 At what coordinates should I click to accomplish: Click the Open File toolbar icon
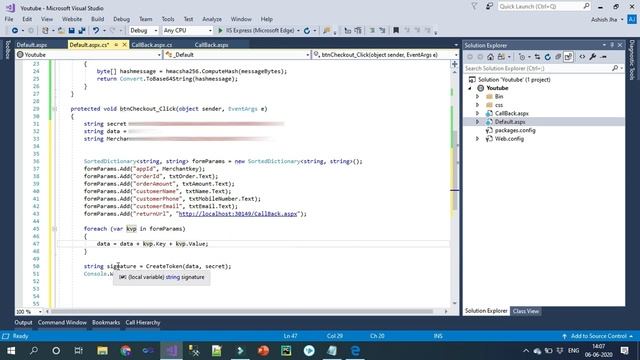click(61, 31)
